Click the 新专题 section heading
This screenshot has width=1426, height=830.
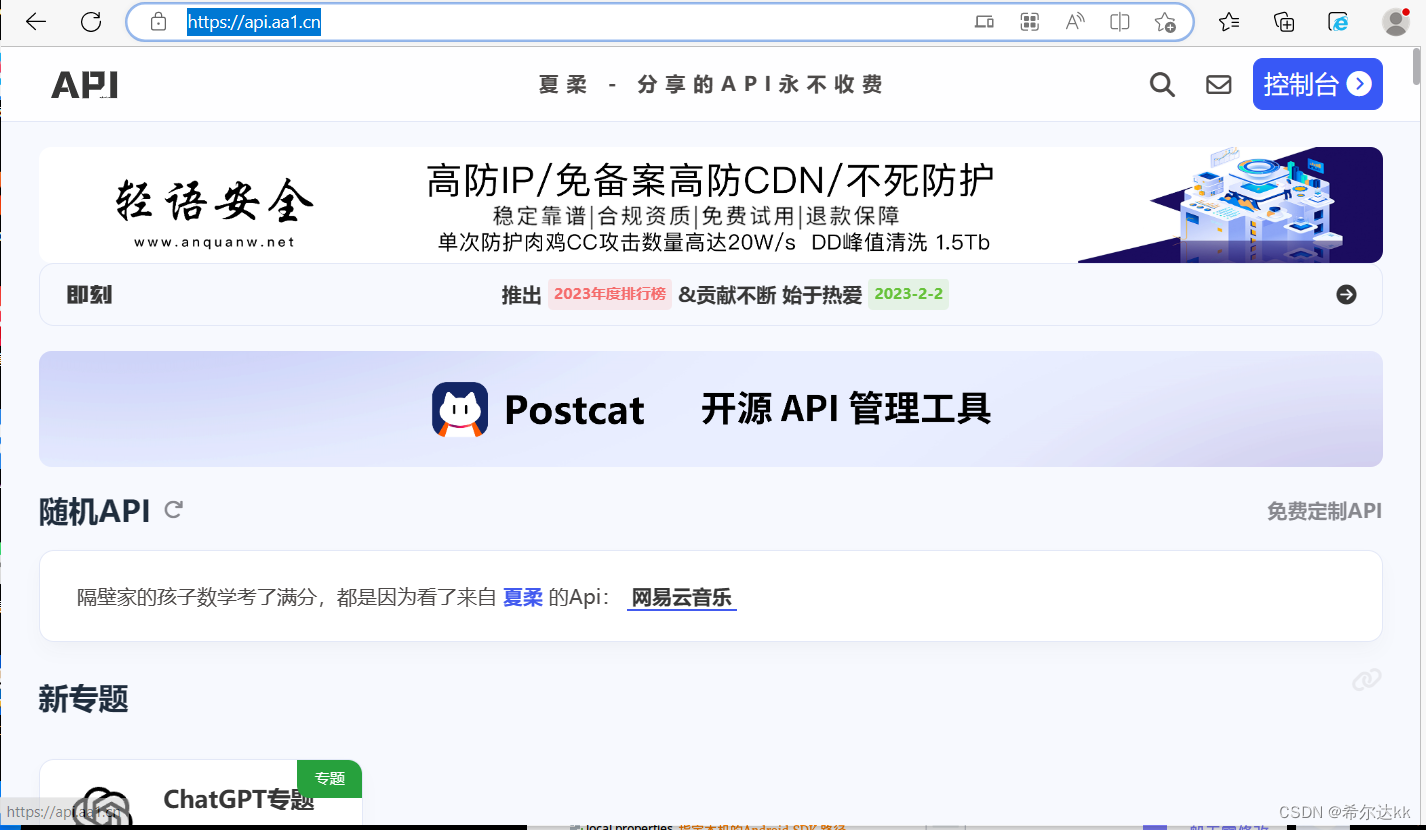click(83, 699)
